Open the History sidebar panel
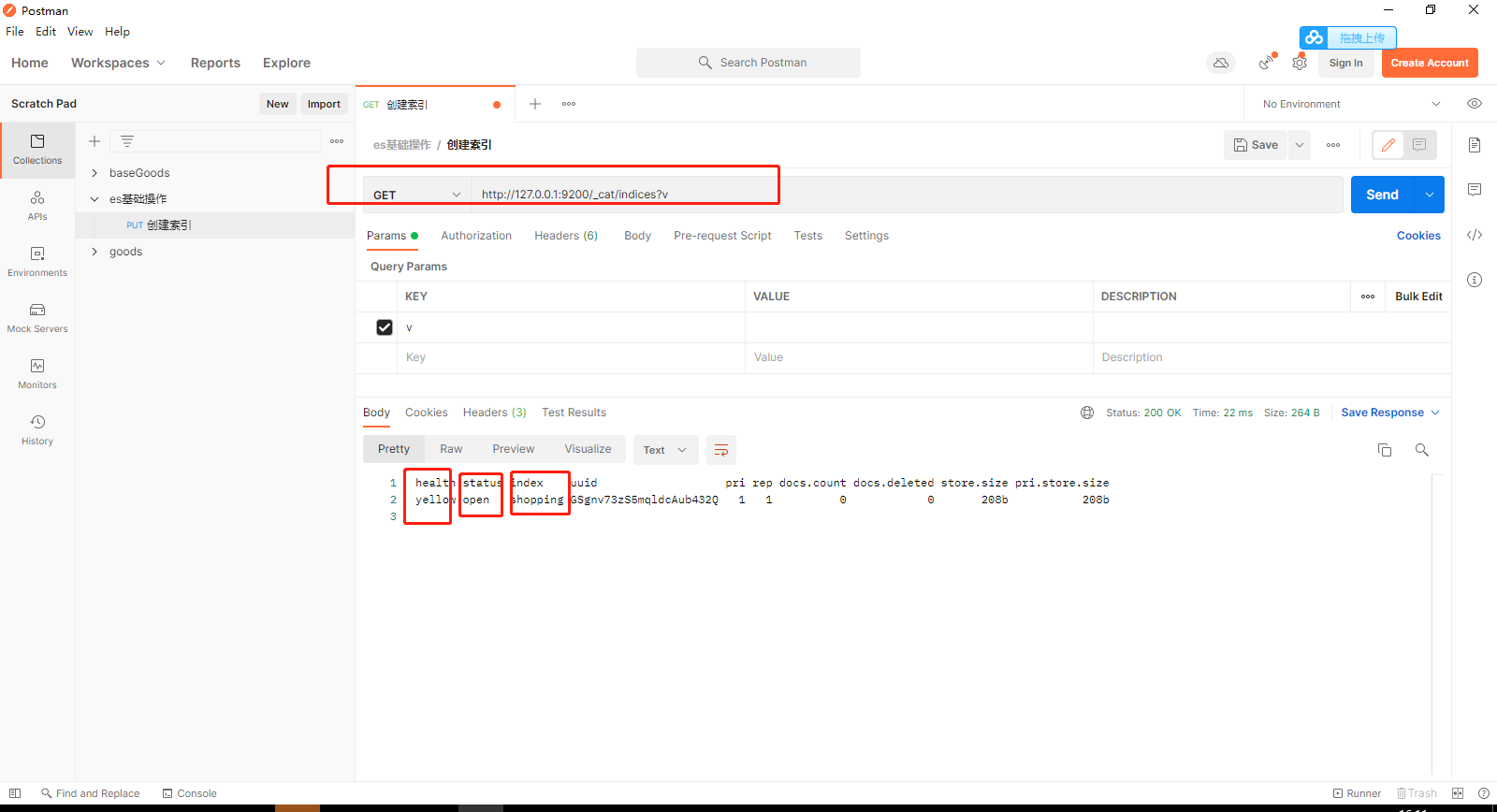The width and height of the screenshot is (1497, 812). pos(37,430)
